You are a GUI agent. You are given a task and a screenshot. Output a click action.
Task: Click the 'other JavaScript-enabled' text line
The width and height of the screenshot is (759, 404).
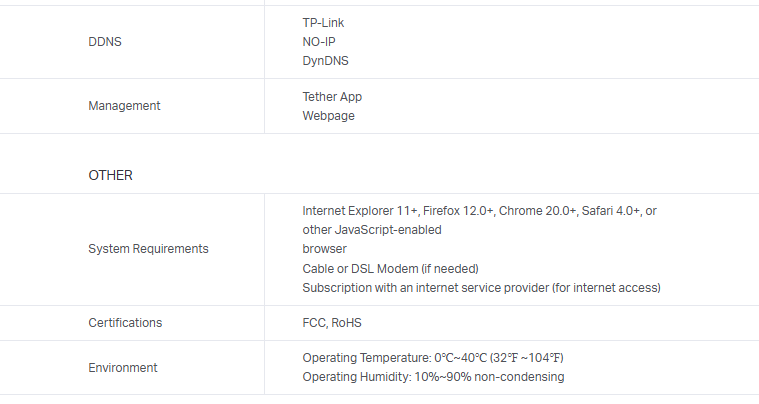click(372, 230)
